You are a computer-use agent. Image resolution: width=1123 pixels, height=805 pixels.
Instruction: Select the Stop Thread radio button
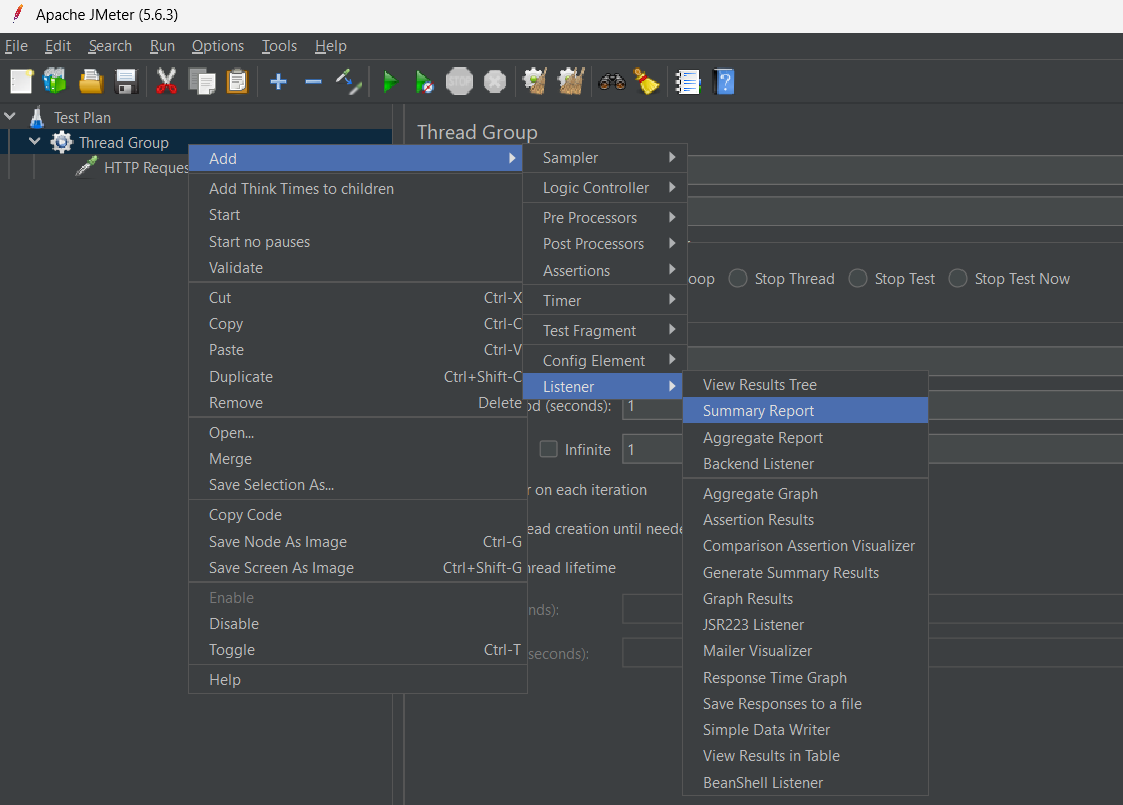738,279
